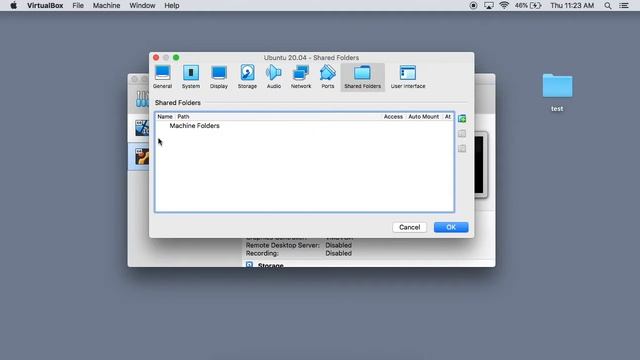Click the clock showing Thu 11:23 AM
The width and height of the screenshot is (640, 360).
pos(572,6)
